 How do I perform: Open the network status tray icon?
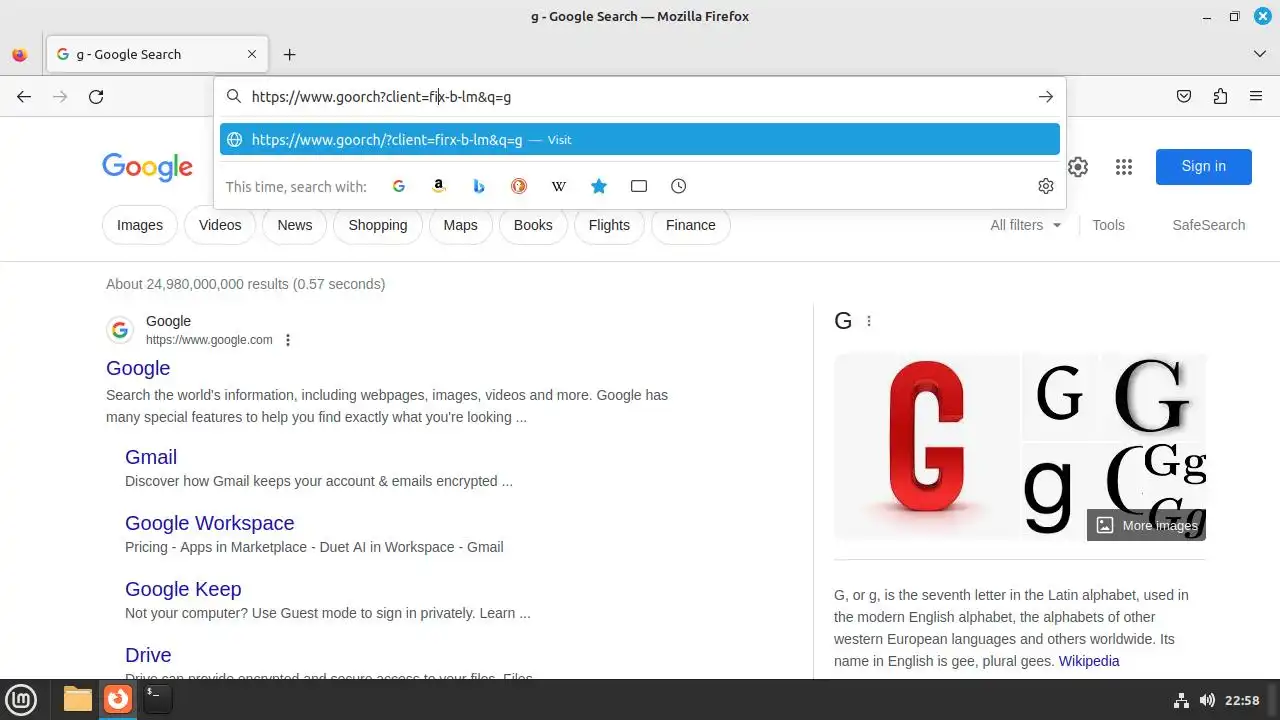pos(1181,700)
